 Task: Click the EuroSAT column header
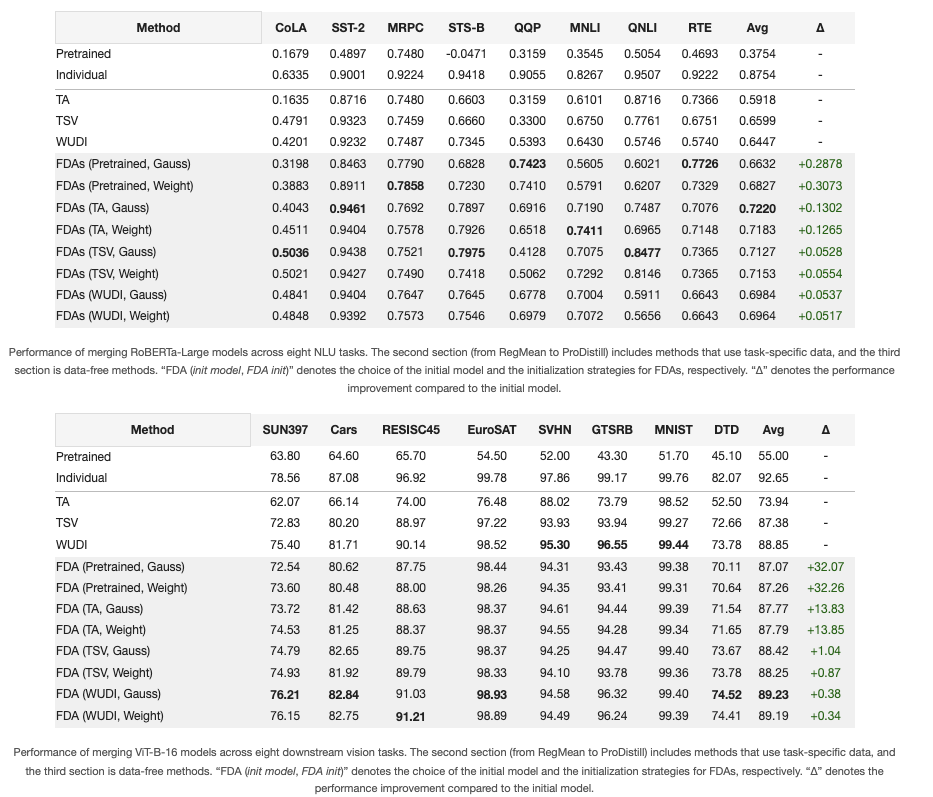click(x=491, y=430)
